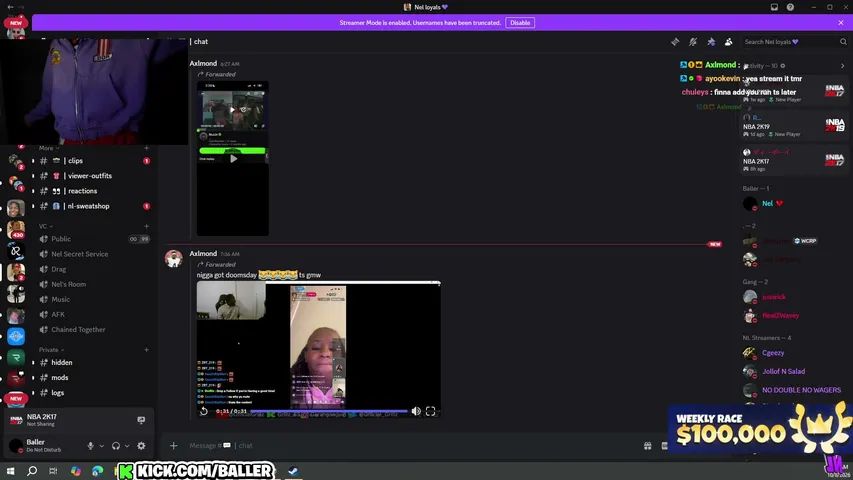Add a channel to VC category

[x=146, y=226]
